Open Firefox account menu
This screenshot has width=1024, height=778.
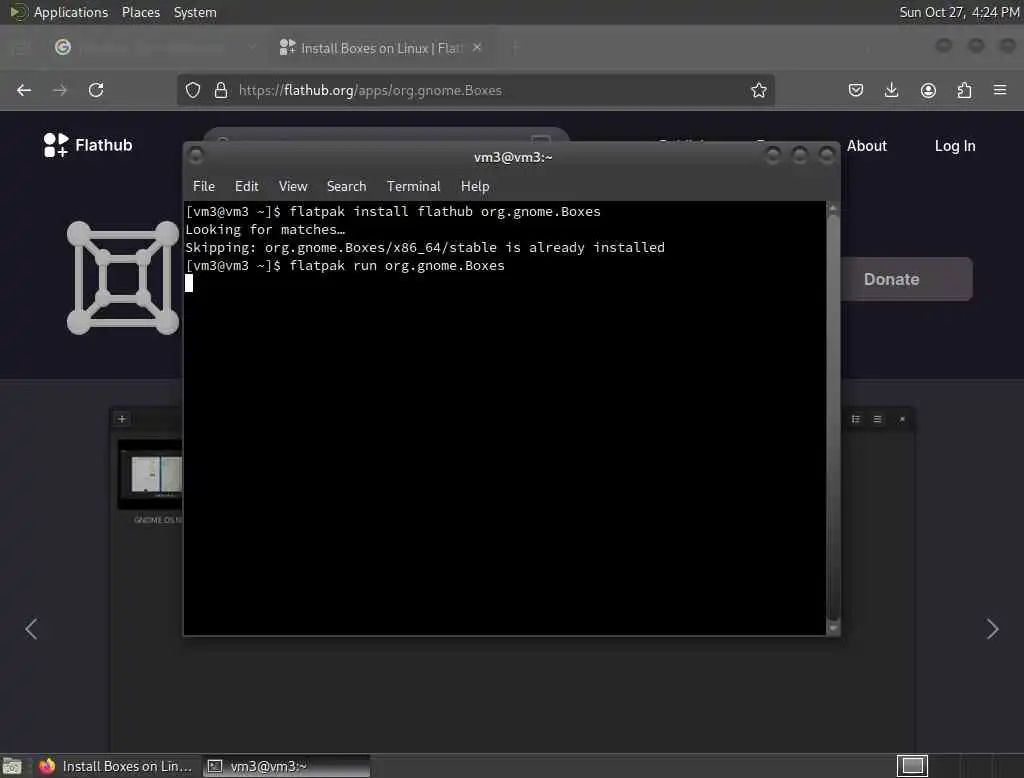[x=928, y=90]
